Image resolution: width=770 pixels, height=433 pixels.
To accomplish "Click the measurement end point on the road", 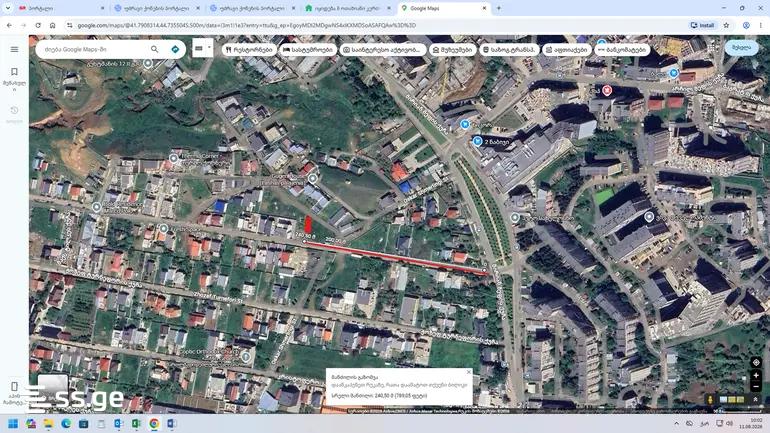I will pos(485,270).
